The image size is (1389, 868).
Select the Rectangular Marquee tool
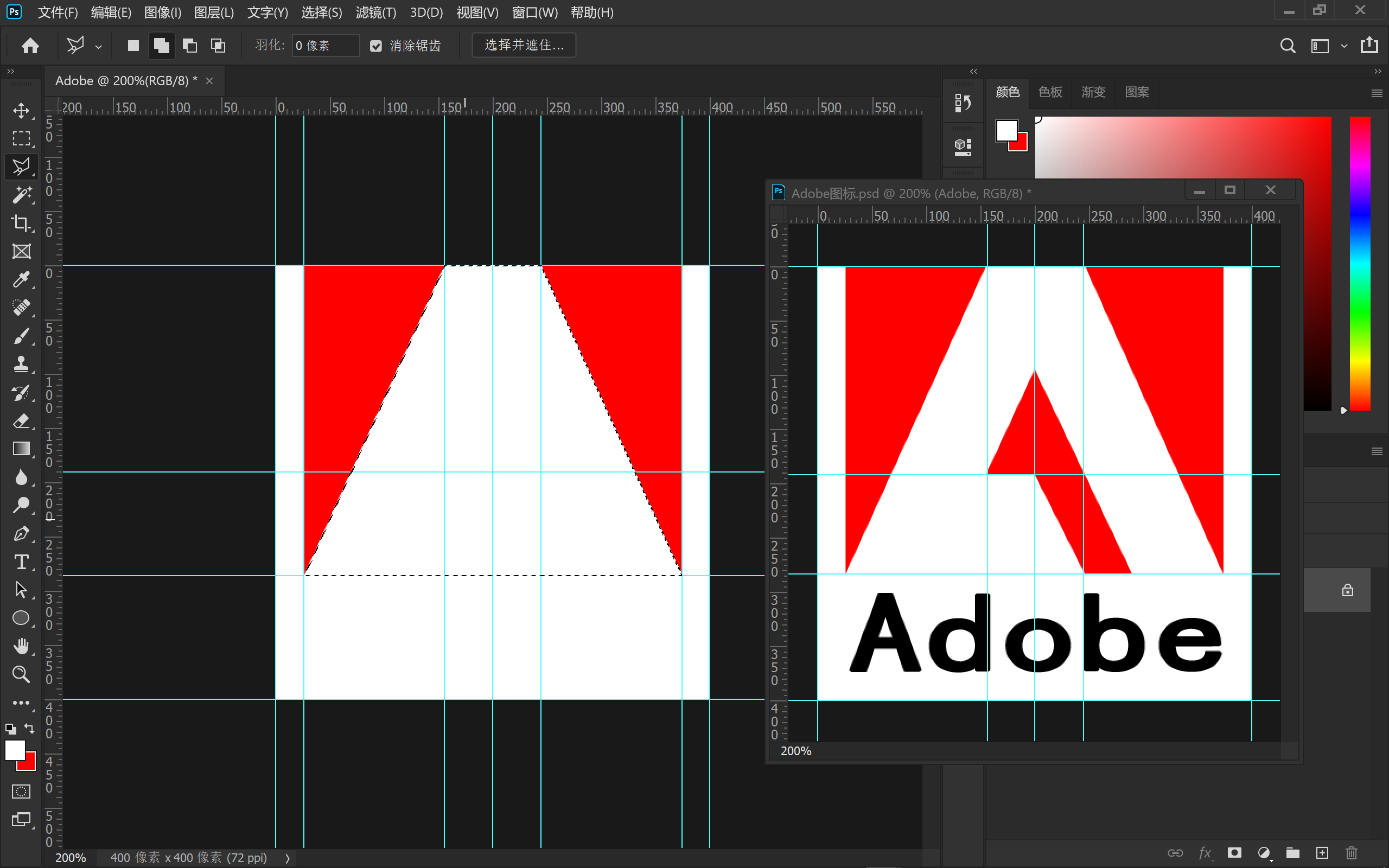coord(21,138)
